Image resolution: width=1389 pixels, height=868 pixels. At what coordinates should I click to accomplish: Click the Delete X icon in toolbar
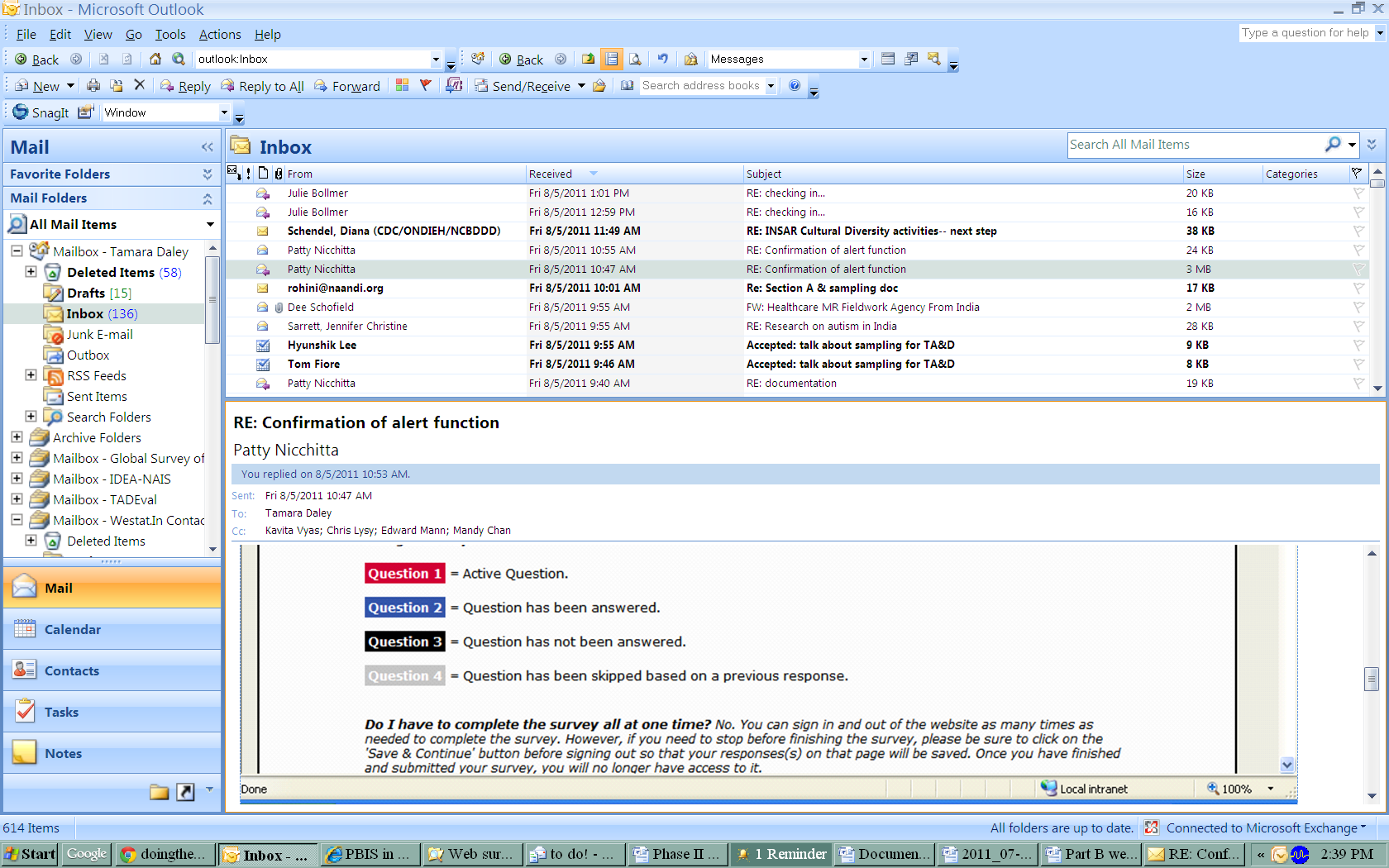(139, 85)
